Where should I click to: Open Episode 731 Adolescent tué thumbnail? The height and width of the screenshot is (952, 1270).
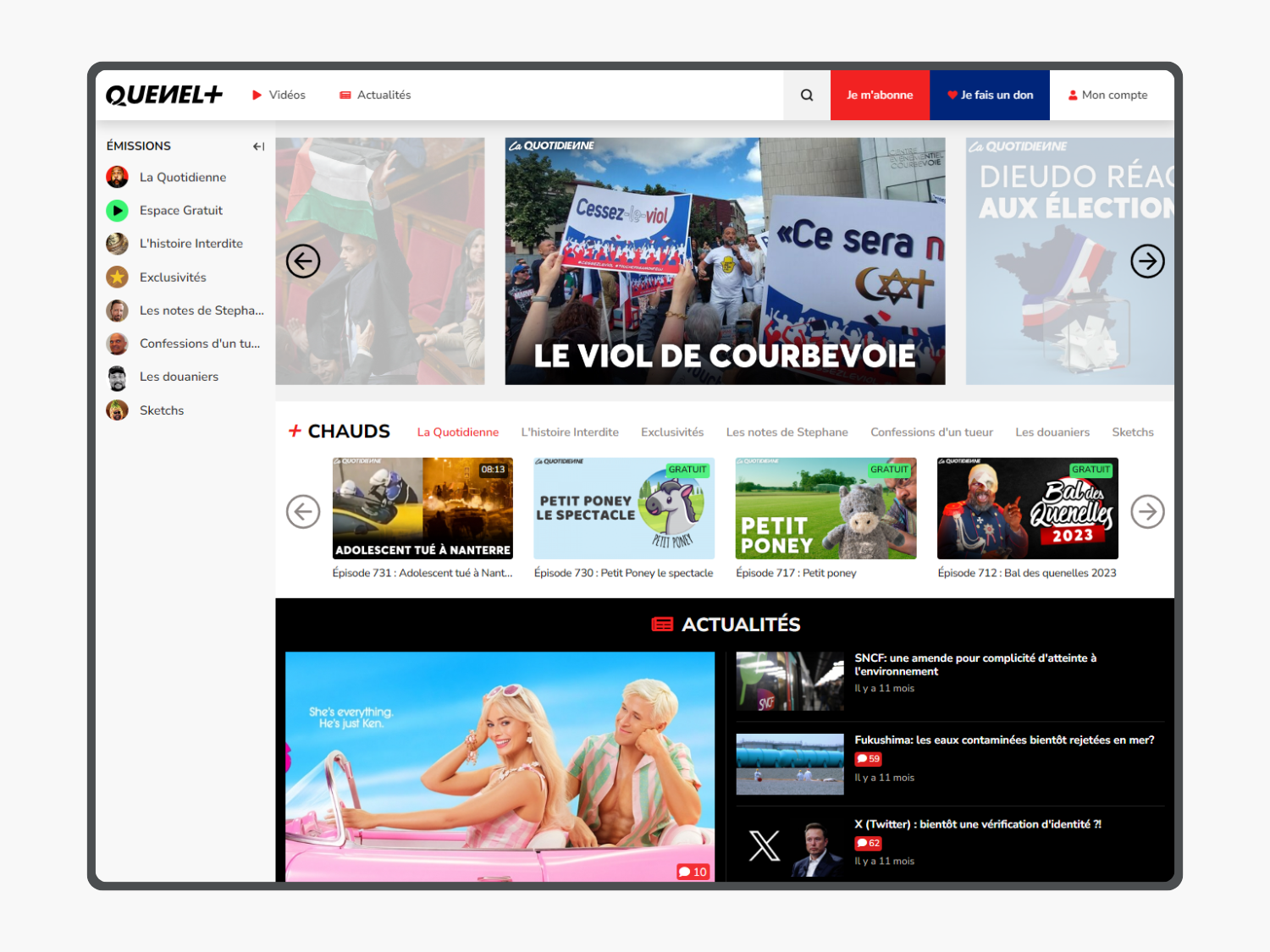click(422, 508)
